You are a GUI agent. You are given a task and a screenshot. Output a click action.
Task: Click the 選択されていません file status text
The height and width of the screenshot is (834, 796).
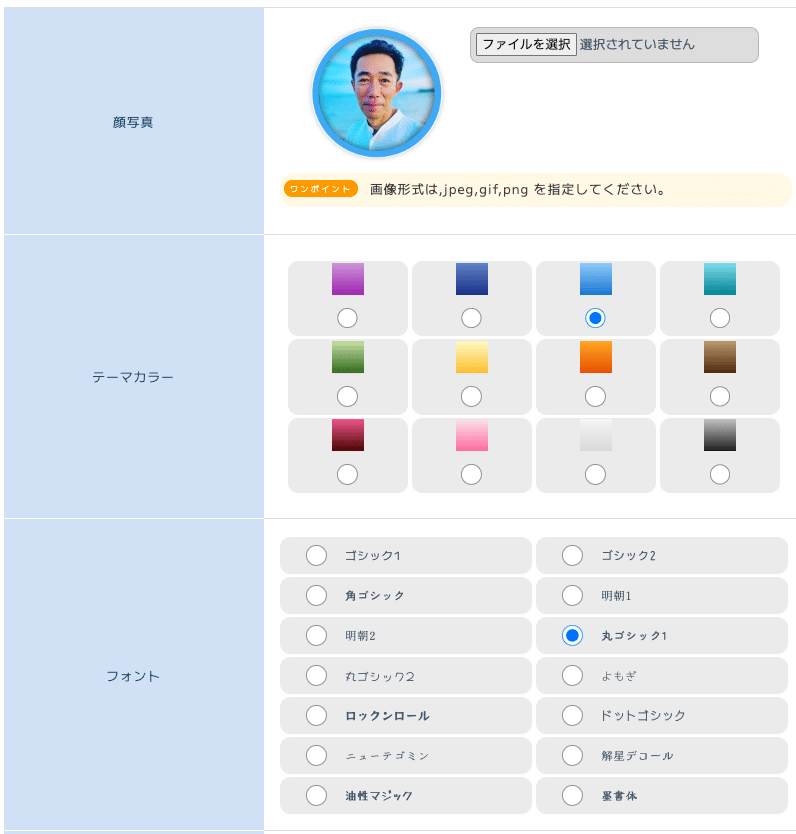pyautogui.click(x=637, y=44)
